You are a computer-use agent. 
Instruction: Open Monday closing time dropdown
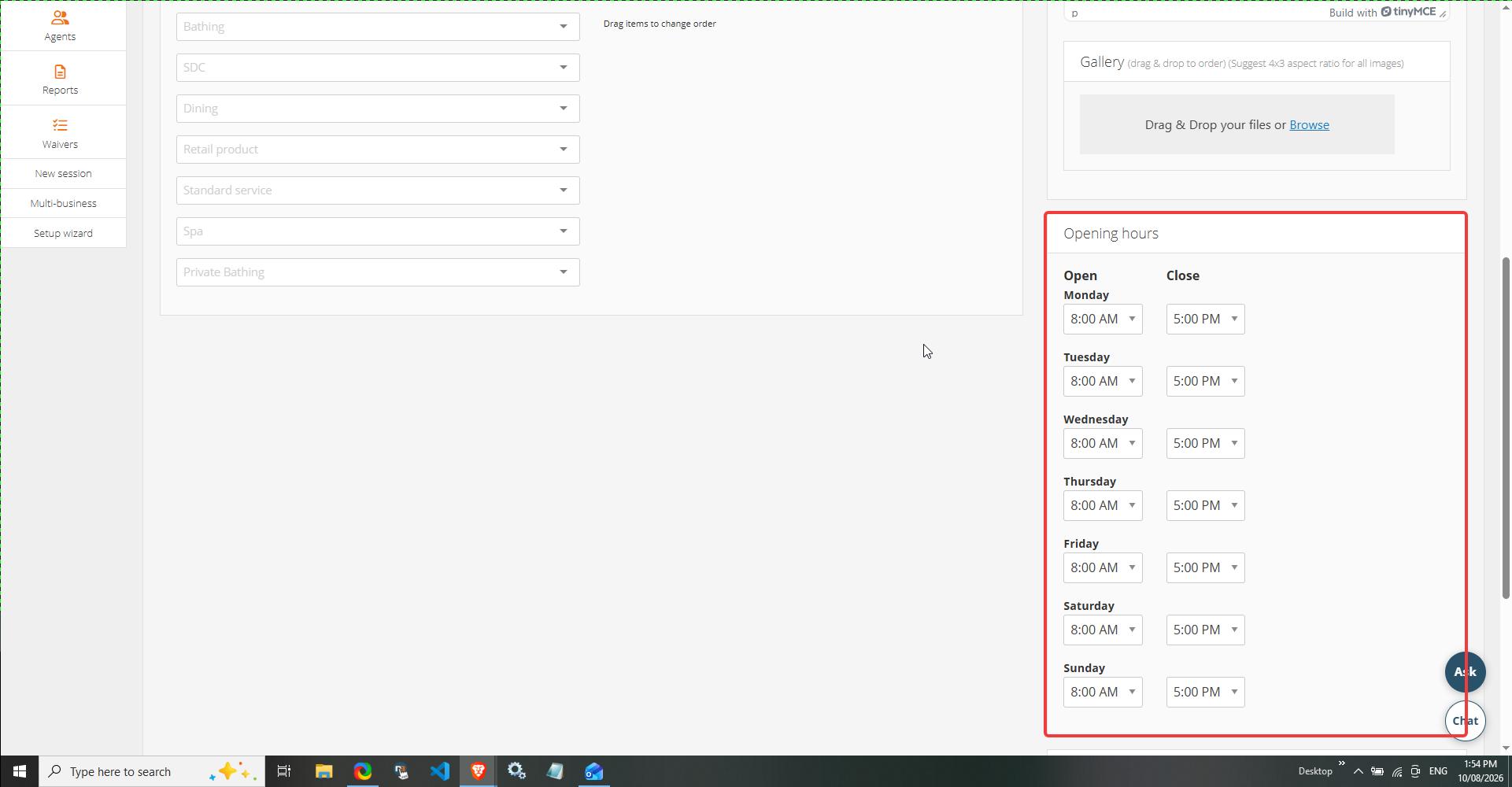1205,319
